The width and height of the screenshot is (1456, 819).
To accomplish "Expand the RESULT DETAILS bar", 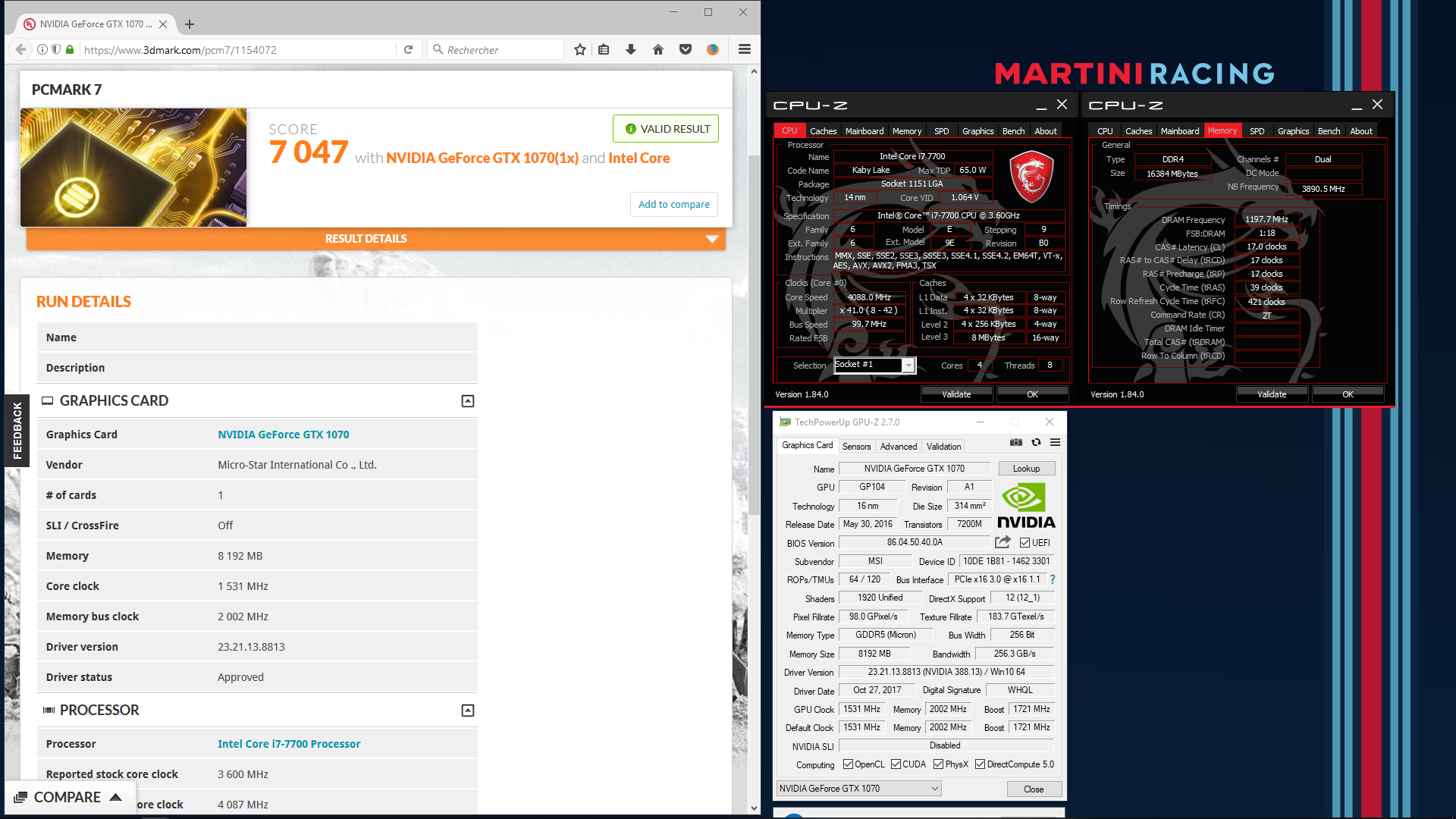I will tap(376, 239).
